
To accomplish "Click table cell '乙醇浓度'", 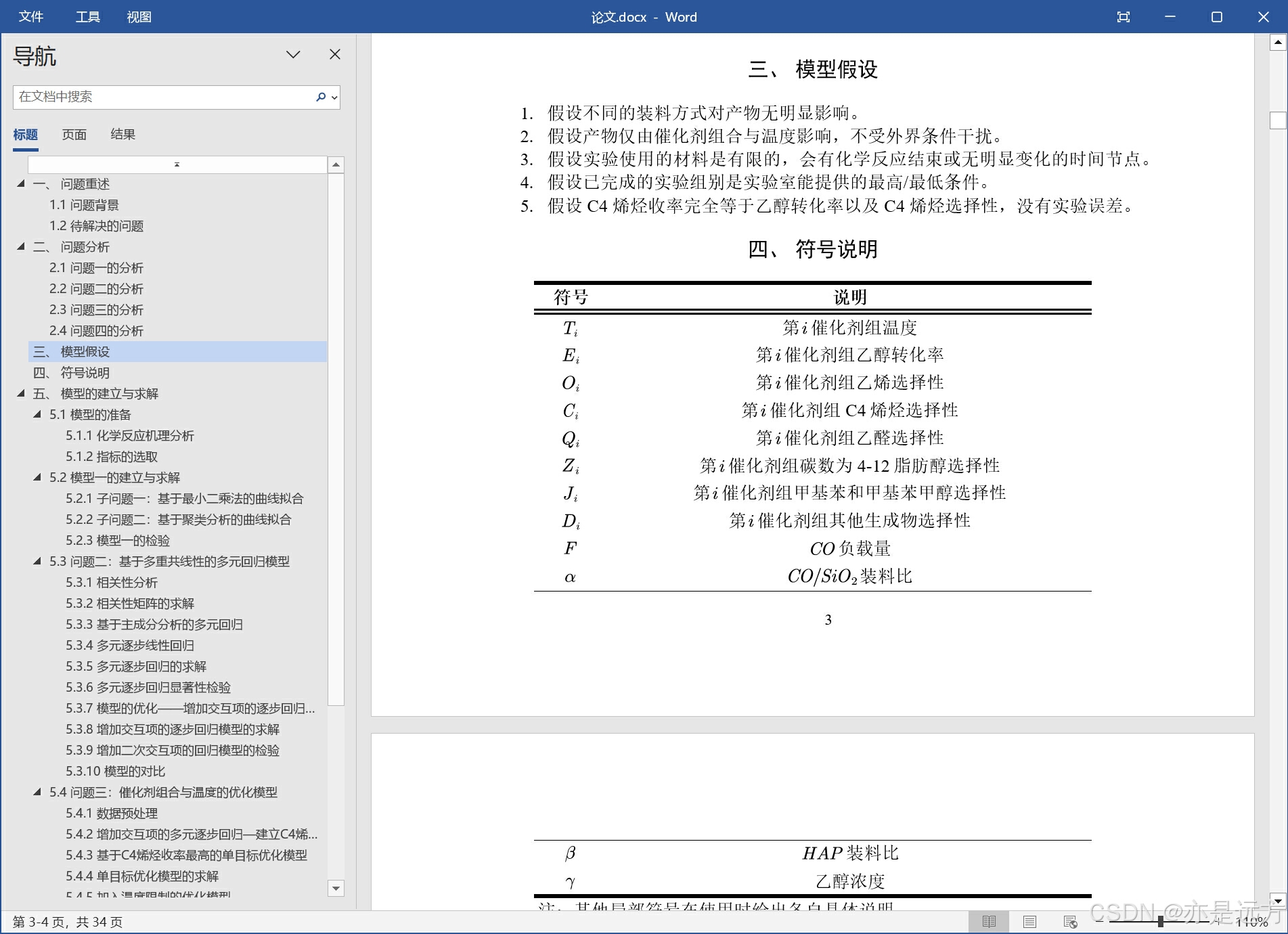I will 850,881.
